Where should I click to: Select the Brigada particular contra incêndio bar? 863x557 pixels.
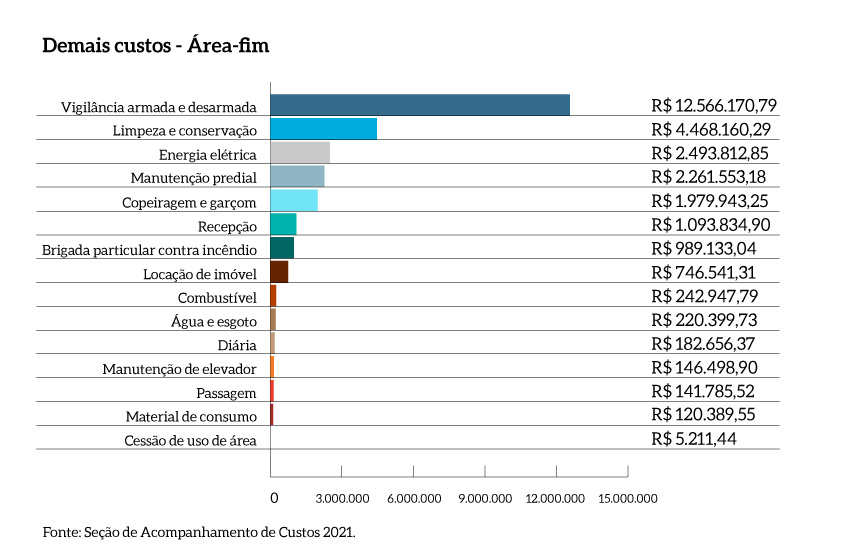(282, 248)
